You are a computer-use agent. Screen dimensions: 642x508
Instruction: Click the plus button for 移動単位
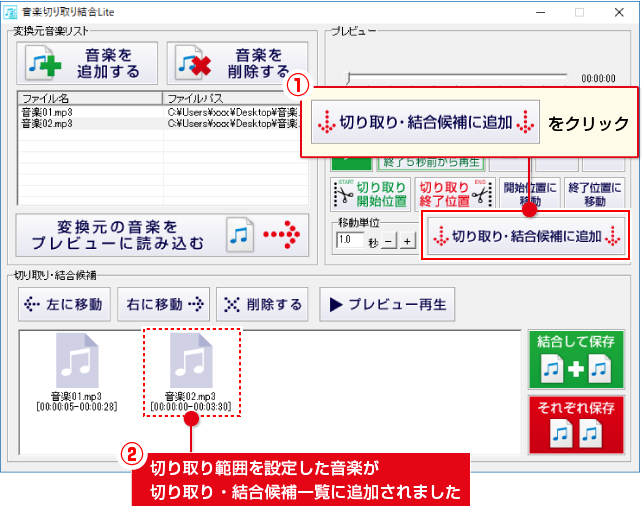point(407,241)
